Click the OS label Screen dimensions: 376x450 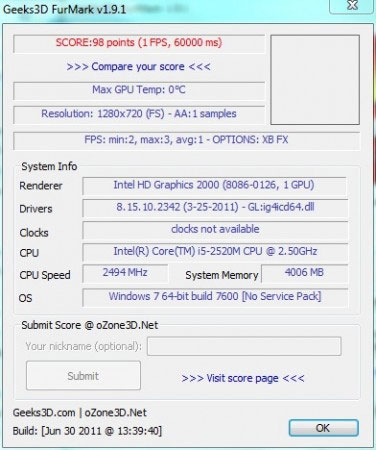pos(25,298)
